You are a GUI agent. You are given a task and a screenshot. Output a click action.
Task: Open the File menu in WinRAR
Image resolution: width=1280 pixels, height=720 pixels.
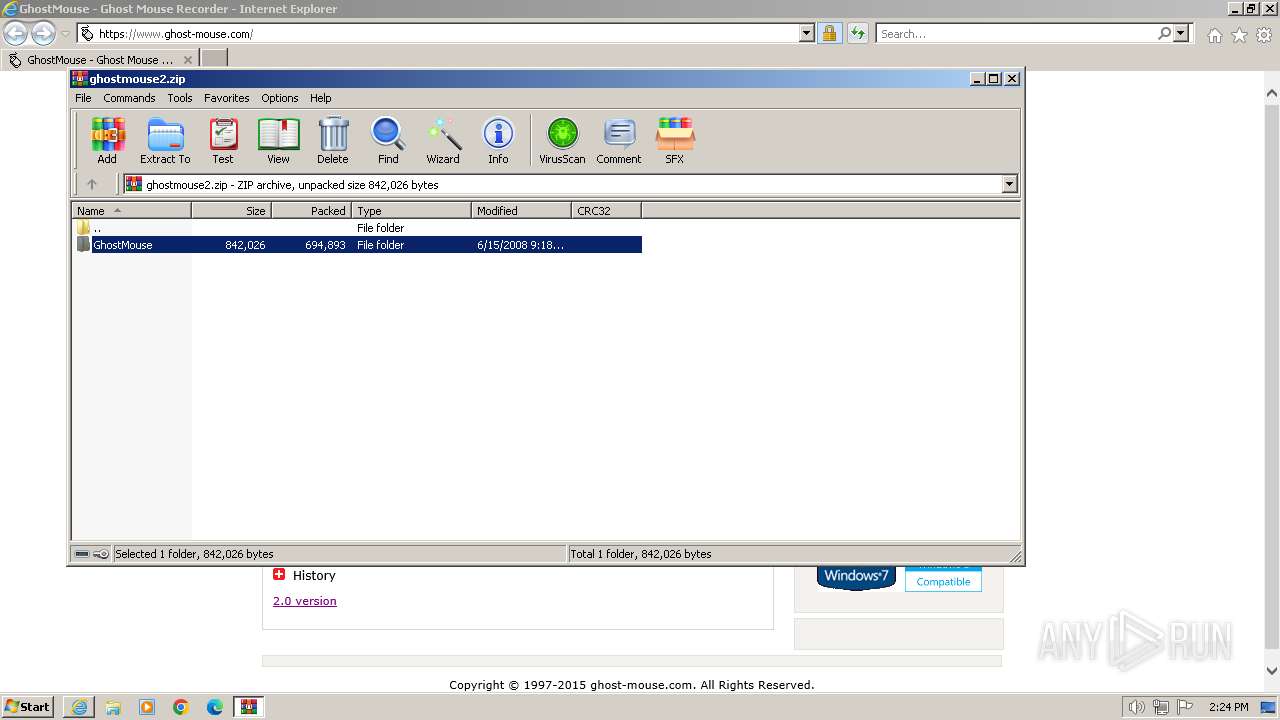tap(83, 98)
